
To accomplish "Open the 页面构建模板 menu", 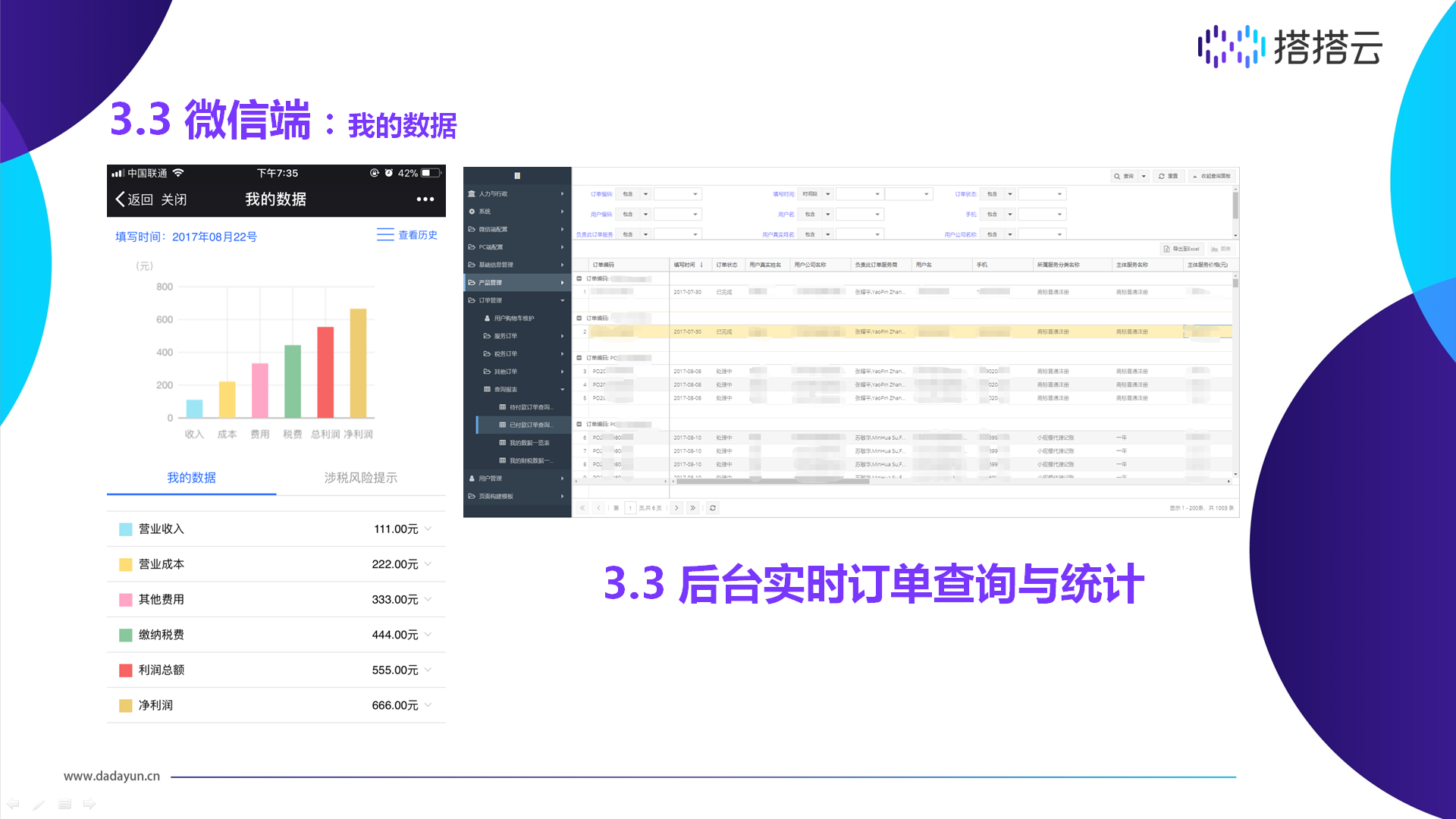I will coord(517,497).
